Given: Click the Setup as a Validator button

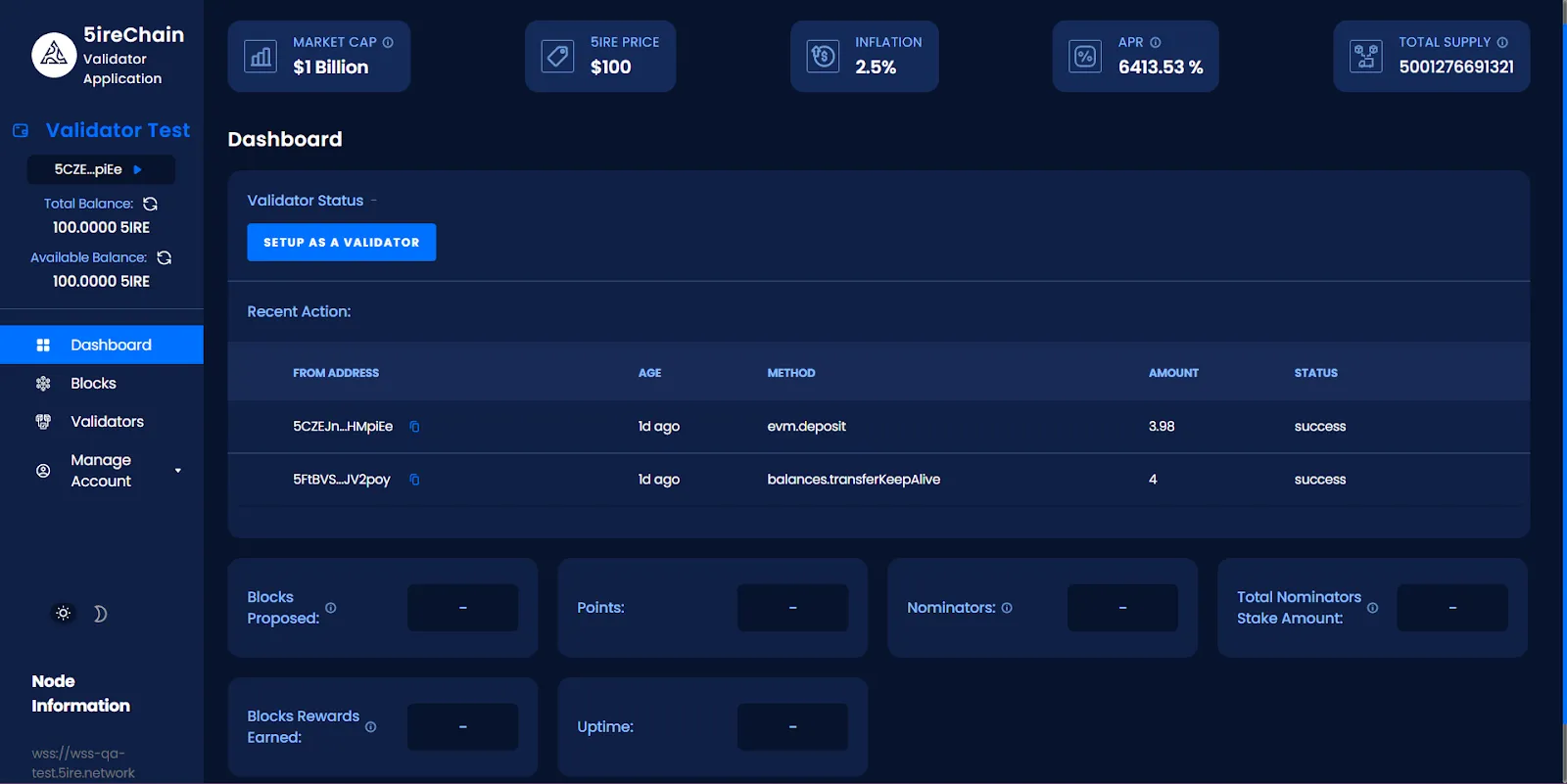Looking at the screenshot, I should 341,243.
